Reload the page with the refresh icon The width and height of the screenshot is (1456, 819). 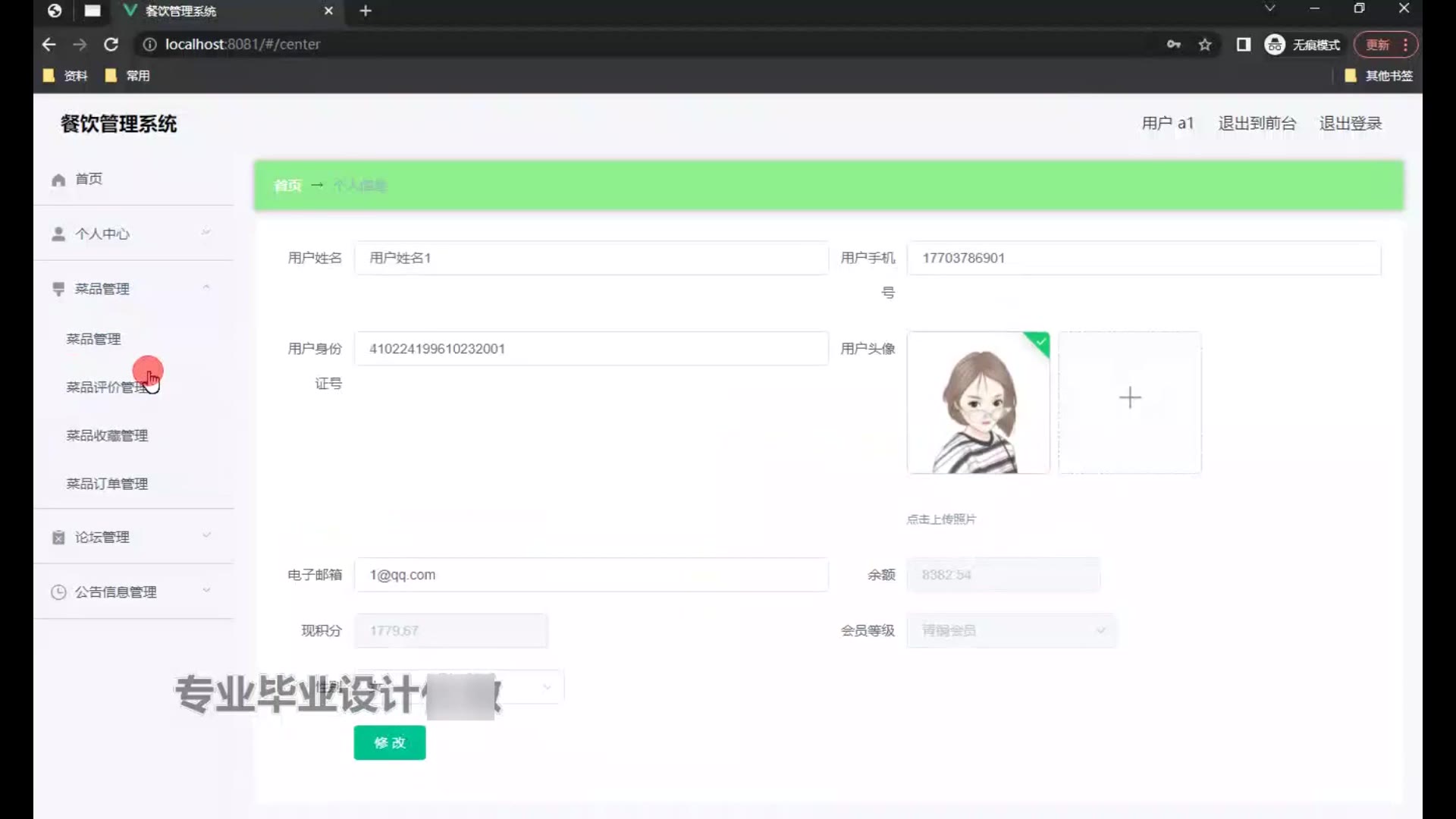(x=111, y=45)
